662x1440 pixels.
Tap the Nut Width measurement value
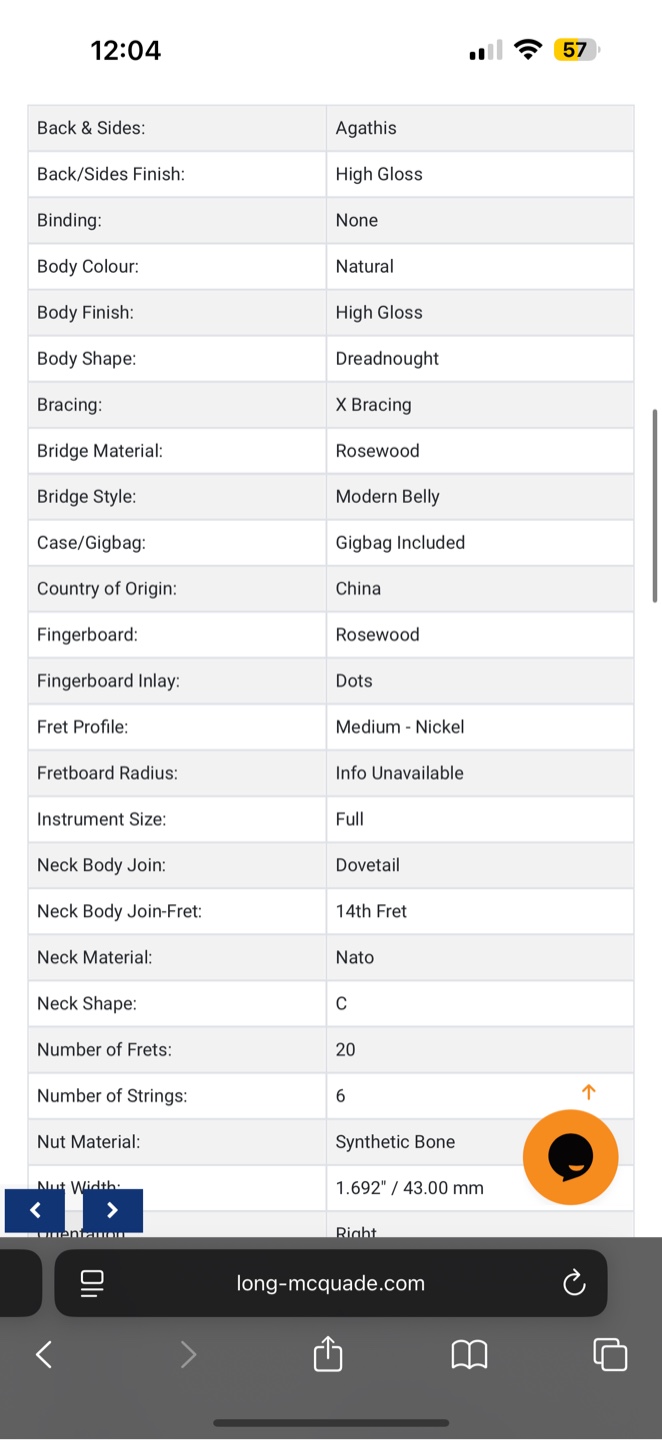click(410, 1188)
